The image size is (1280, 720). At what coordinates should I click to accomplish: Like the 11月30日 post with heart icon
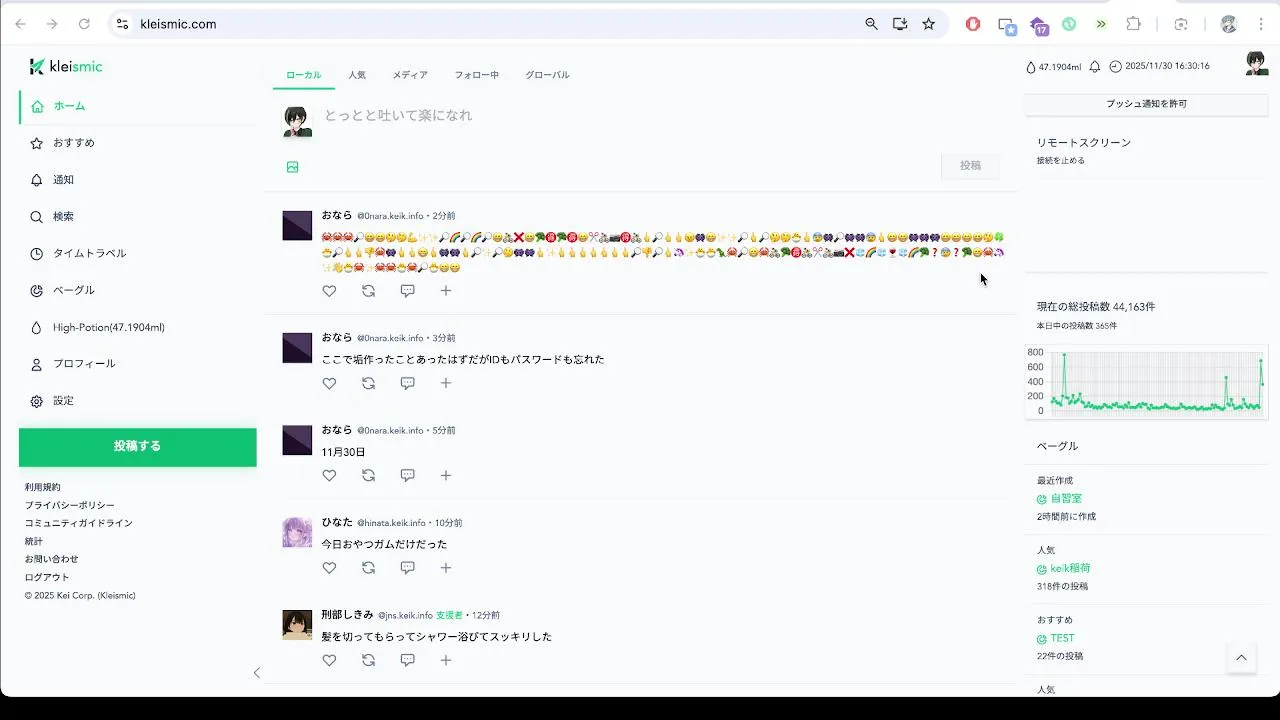(329, 476)
